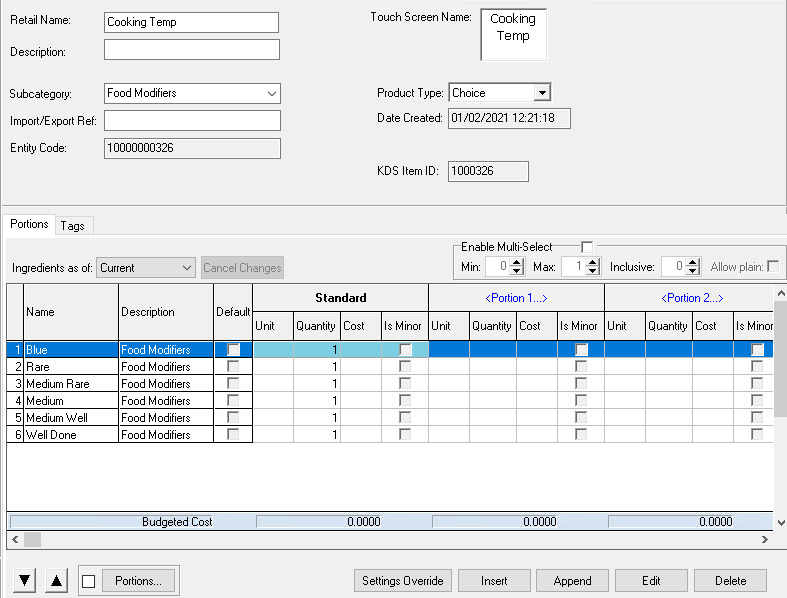Check the box beside Portions button
The width and height of the screenshot is (787, 598).
[88, 581]
